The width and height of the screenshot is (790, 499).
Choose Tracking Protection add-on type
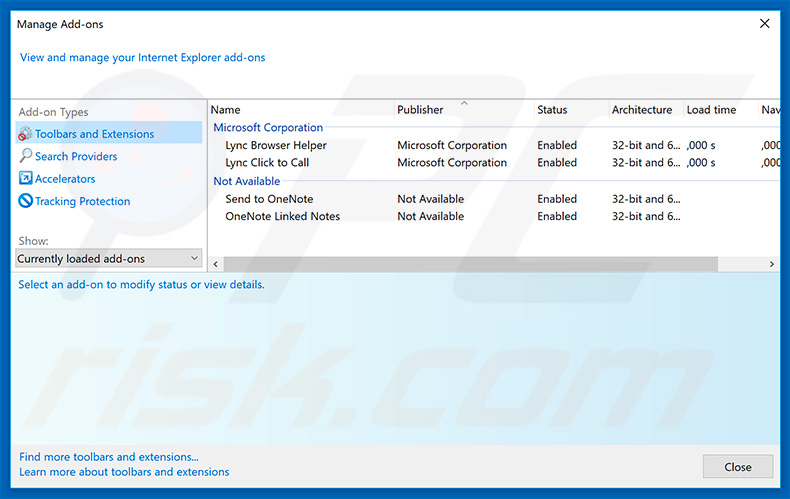pos(83,201)
